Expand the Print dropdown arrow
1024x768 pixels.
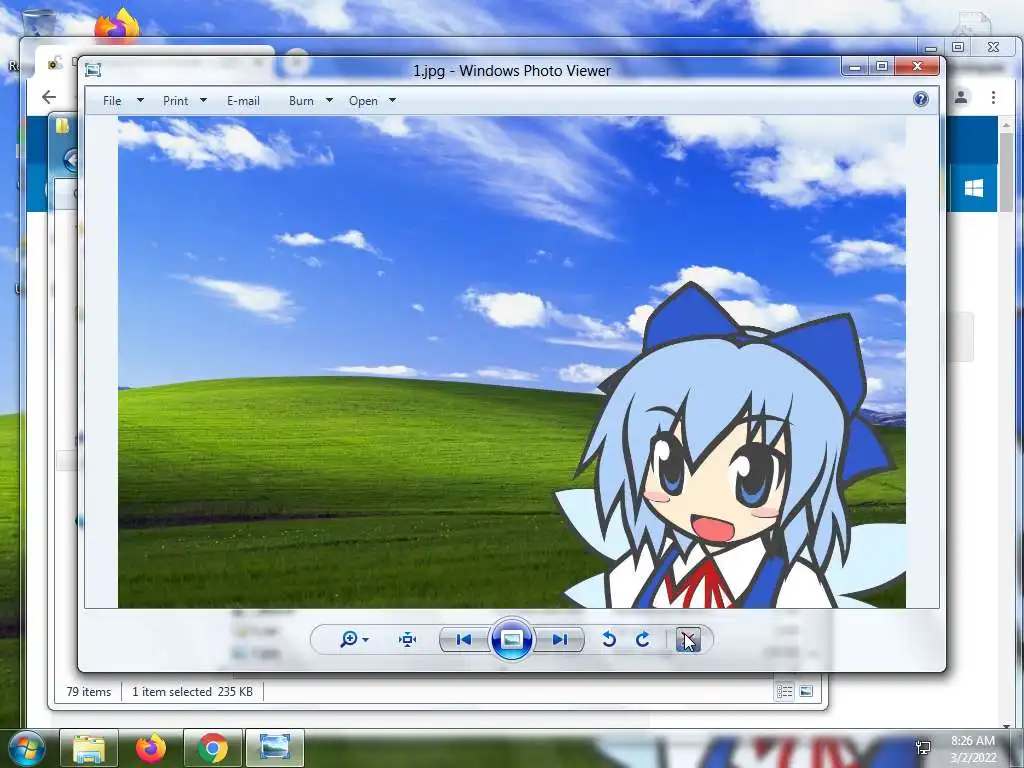(203, 101)
